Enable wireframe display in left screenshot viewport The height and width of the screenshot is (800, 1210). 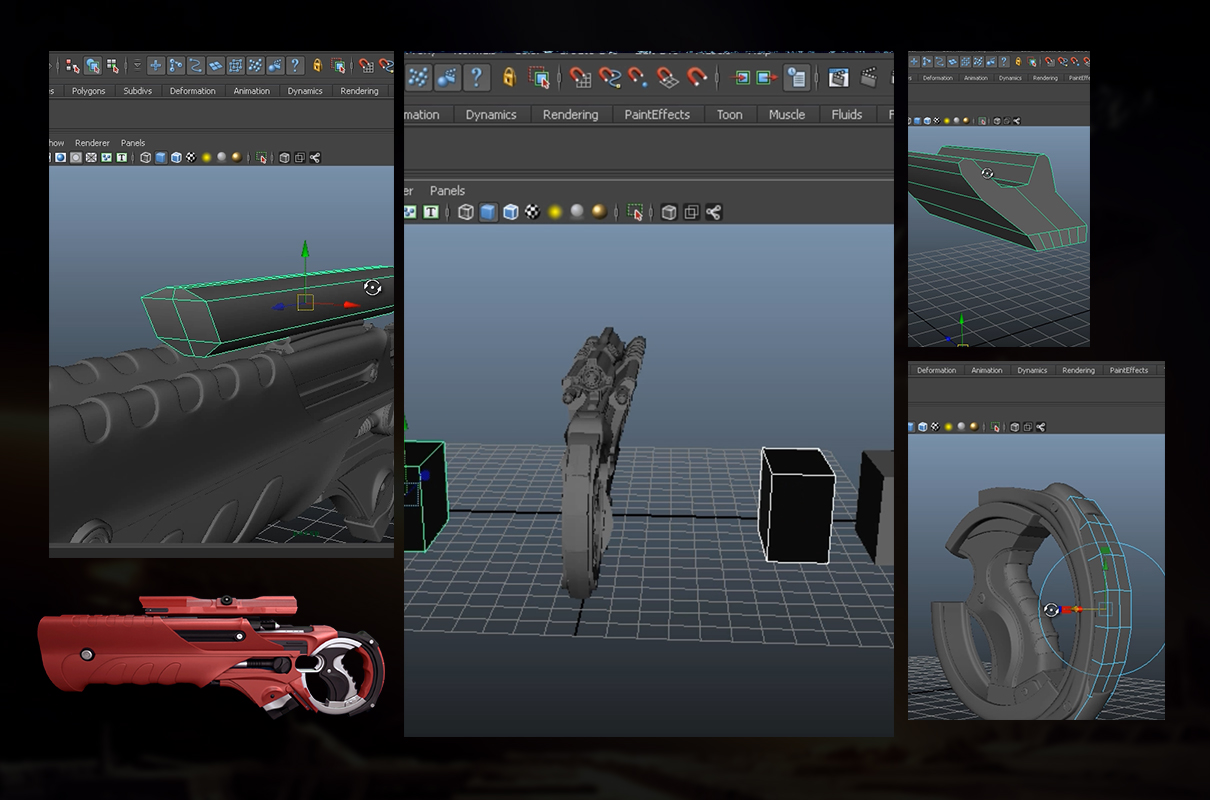pos(145,158)
